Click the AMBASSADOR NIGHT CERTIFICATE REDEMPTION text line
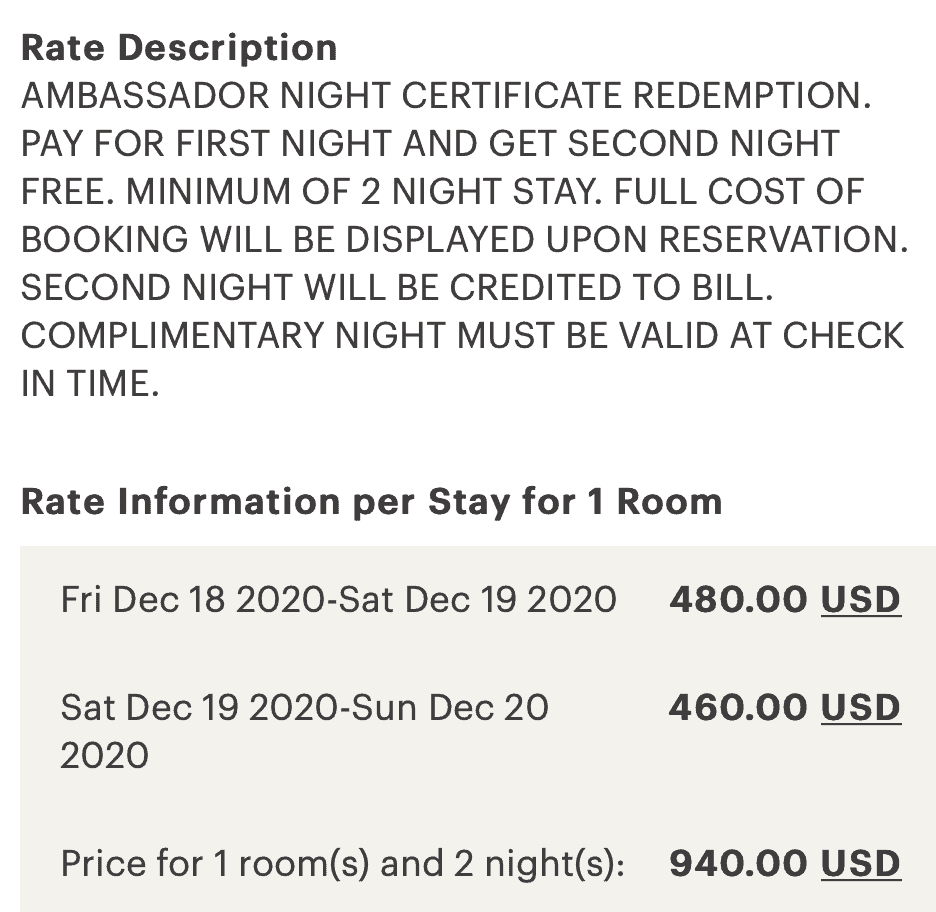This screenshot has height=912, width=936. (x=447, y=95)
